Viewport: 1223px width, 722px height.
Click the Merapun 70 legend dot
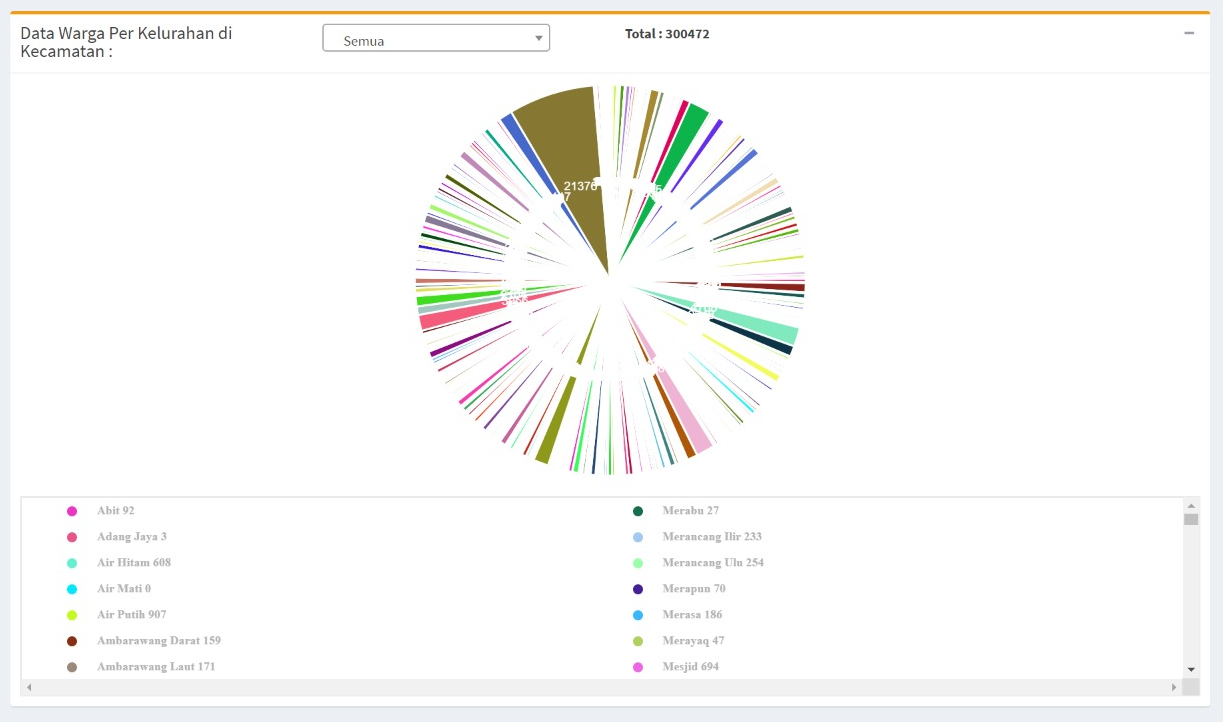(638, 589)
